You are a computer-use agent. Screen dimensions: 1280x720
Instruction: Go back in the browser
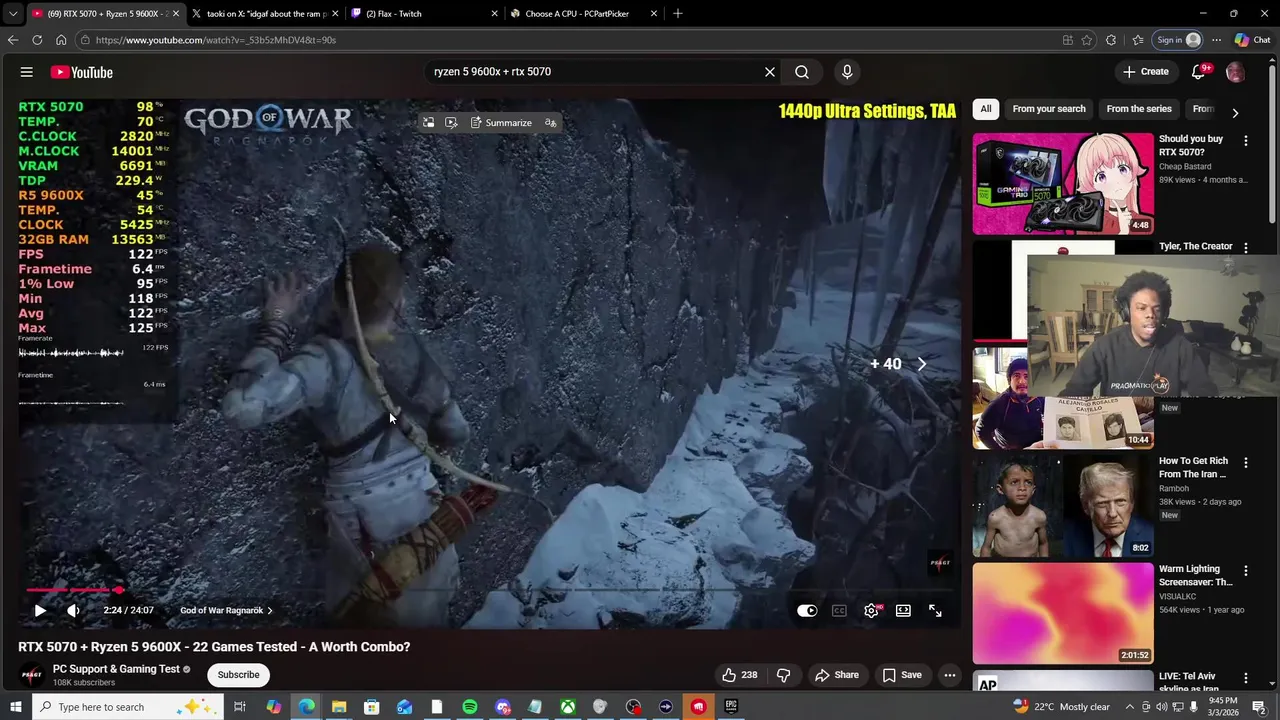coord(12,40)
